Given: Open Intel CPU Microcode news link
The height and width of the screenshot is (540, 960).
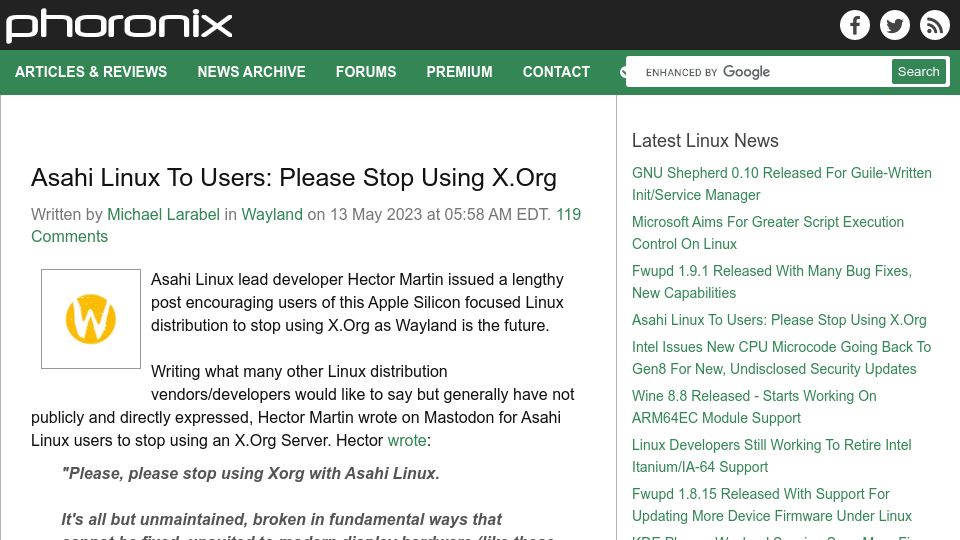Looking at the screenshot, I should point(781,358).
